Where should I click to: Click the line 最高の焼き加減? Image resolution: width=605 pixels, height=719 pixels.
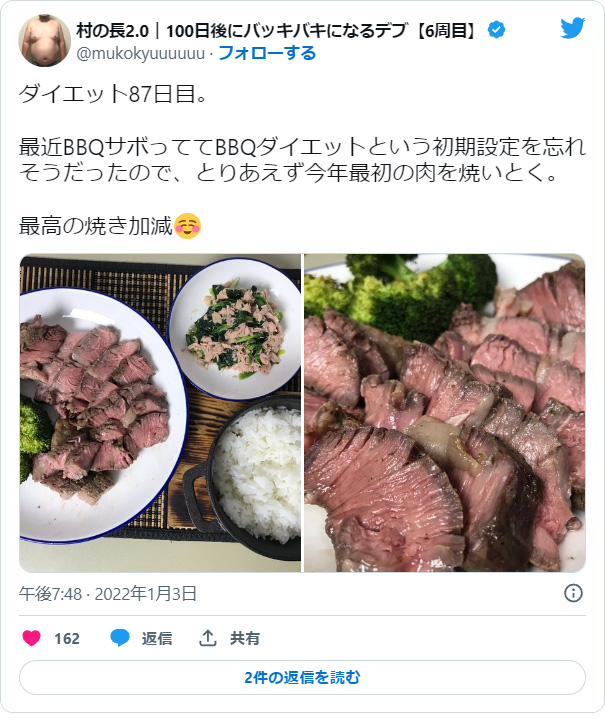95,226
